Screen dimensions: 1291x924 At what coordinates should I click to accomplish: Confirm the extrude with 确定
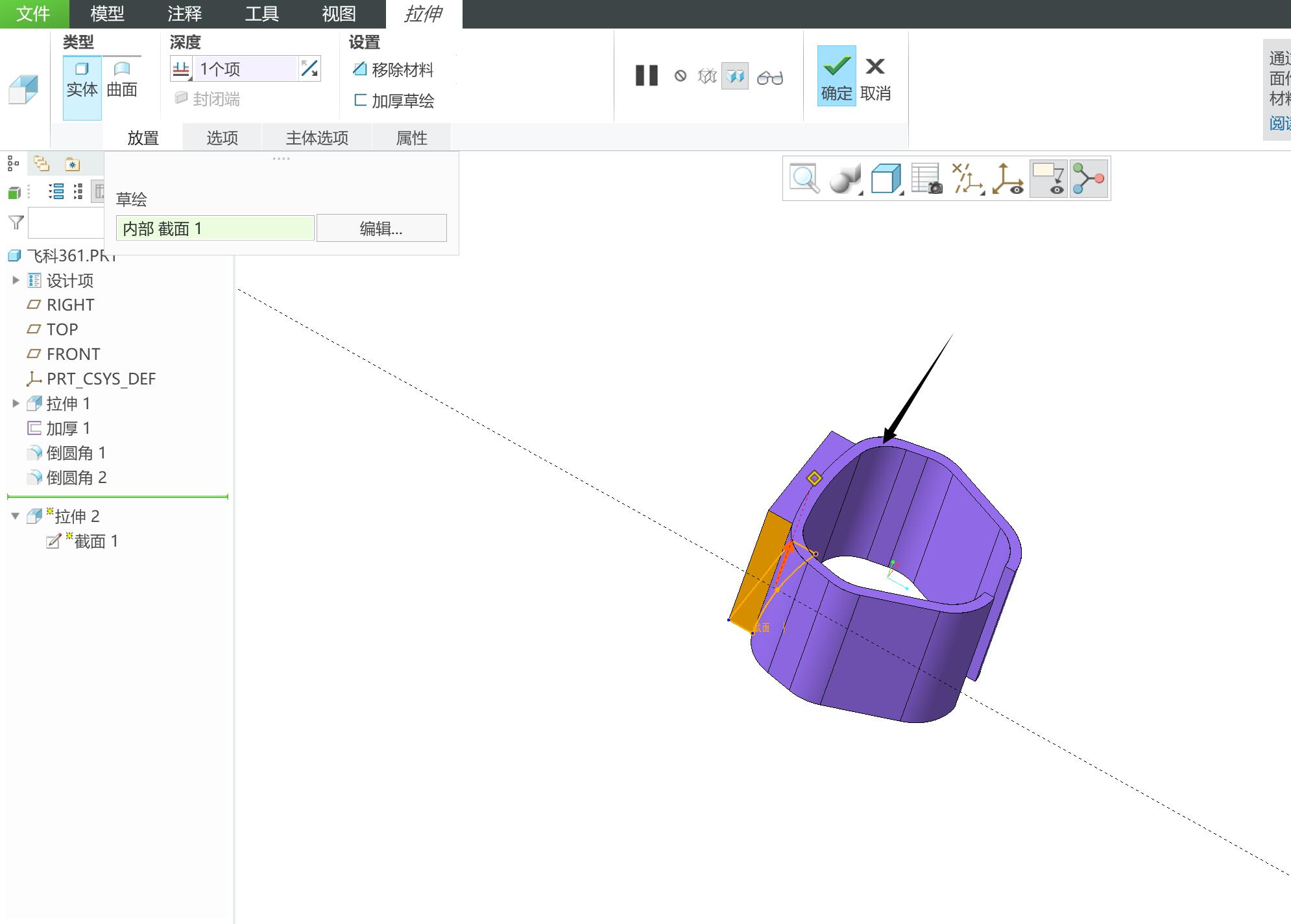pyautogui.click(x=836, y=76)
